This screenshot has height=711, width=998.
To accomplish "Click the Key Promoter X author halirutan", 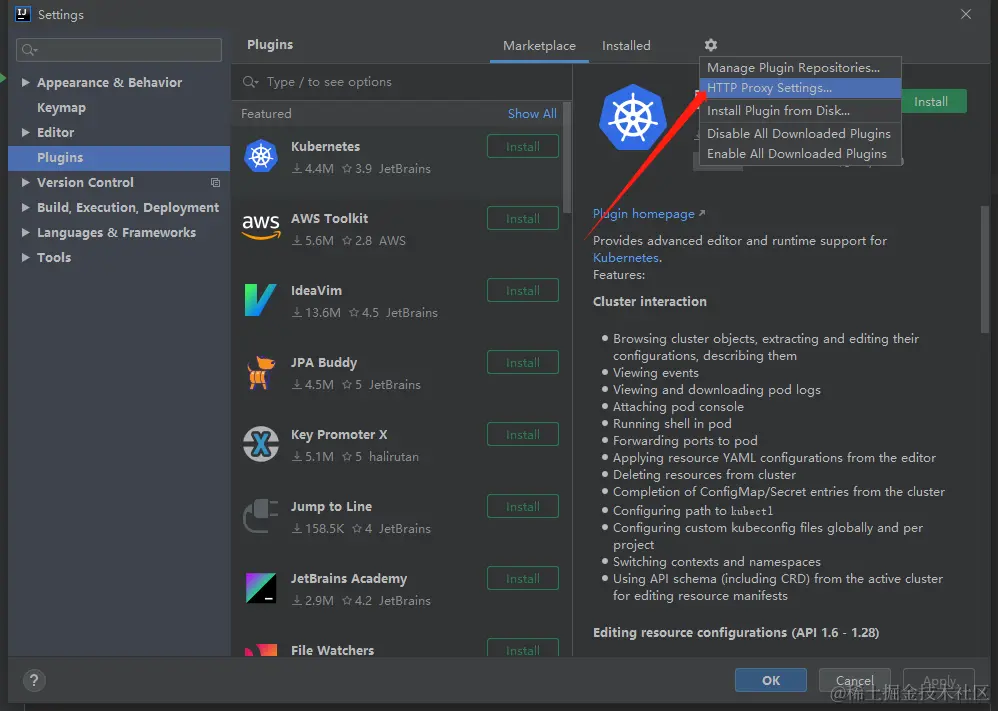I will 394,456.
